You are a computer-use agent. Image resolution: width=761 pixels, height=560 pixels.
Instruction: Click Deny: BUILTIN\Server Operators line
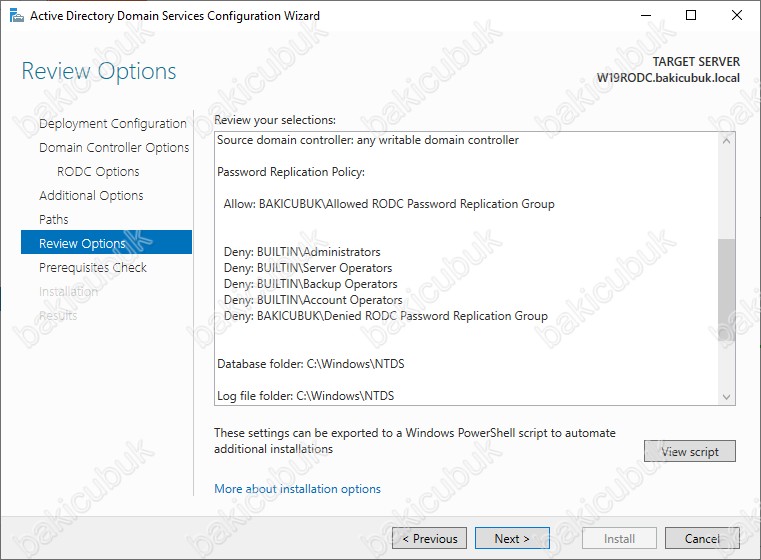click(x=308, y=268)
